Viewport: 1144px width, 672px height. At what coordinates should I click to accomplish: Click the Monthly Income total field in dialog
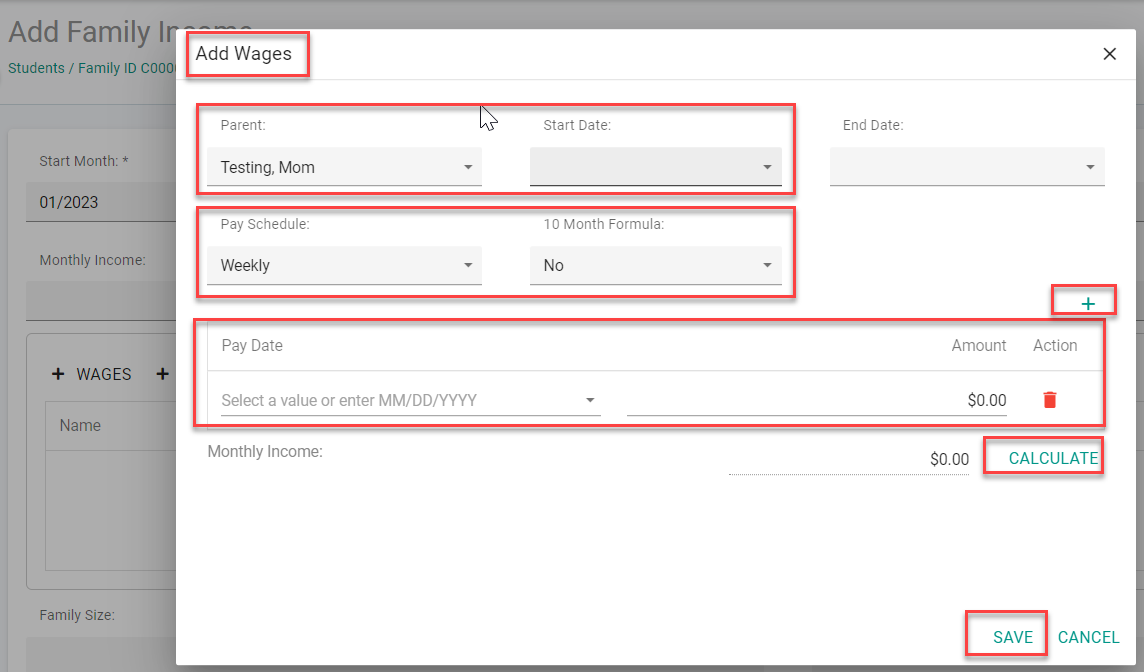pos(848,460)
